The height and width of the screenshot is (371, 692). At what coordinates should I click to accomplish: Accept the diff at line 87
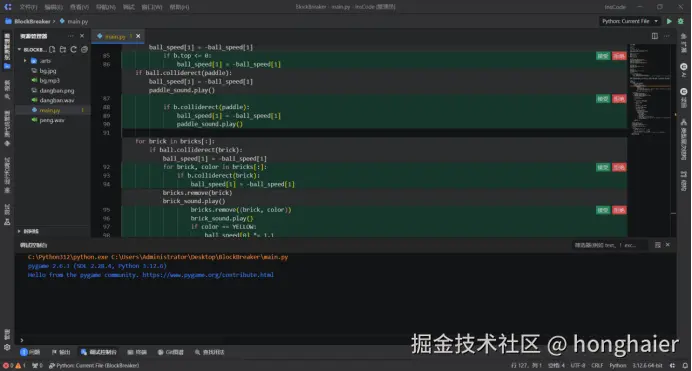pos(603,99)
